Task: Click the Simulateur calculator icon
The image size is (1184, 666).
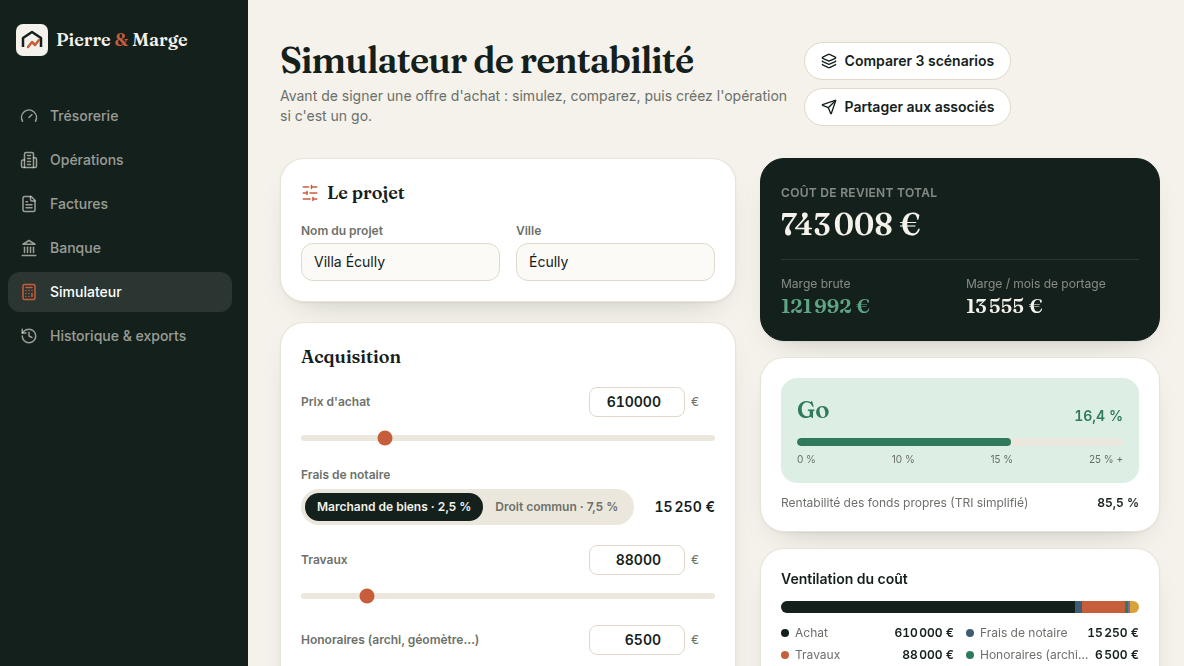Action: [29, 292]
